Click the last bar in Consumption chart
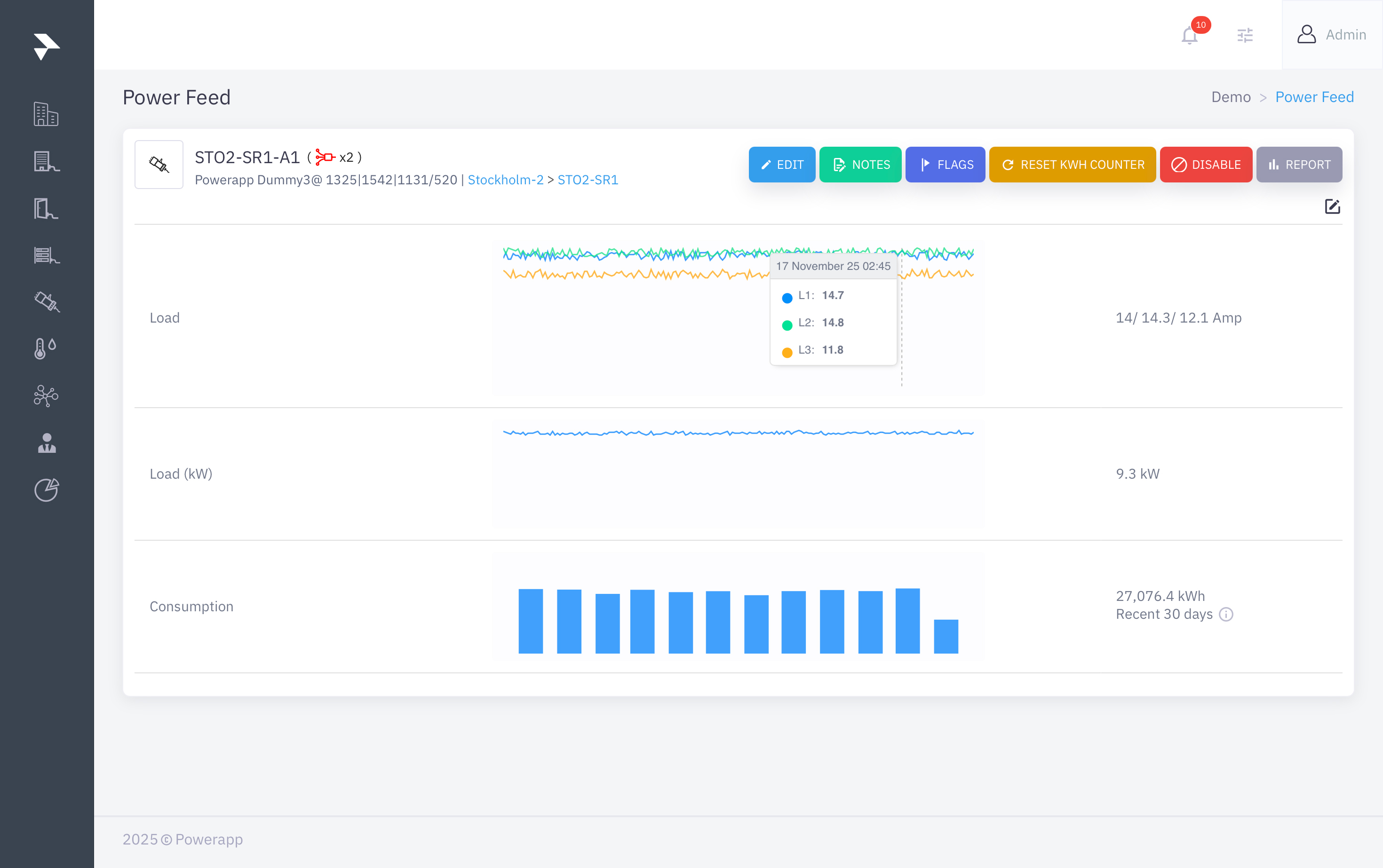Screen dimensions: 1383x868 pyautogui.click(x=946, y=636)
